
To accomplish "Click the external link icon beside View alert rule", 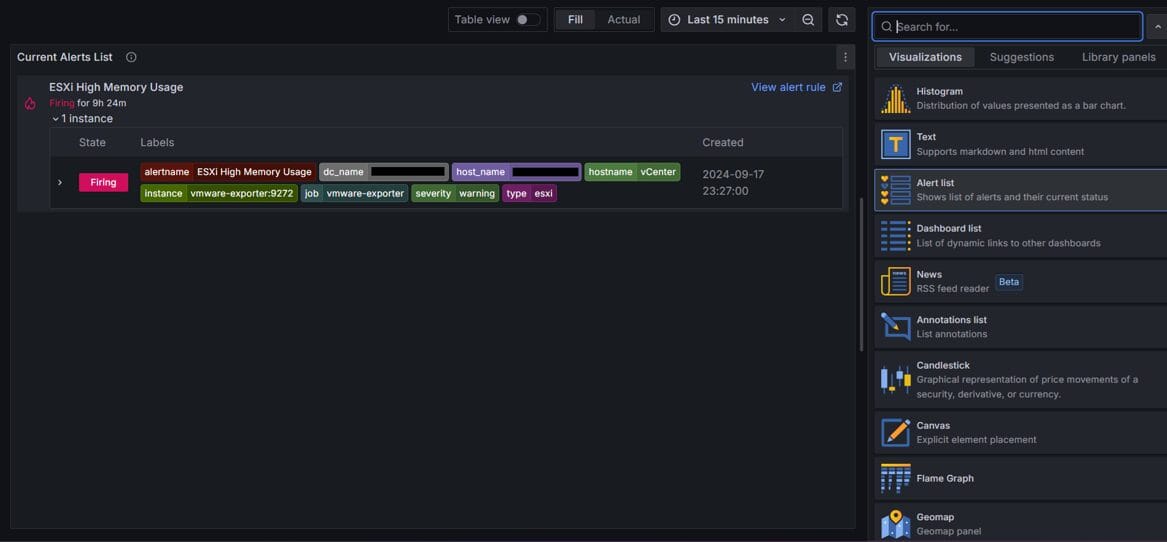I will pos(837,87).
